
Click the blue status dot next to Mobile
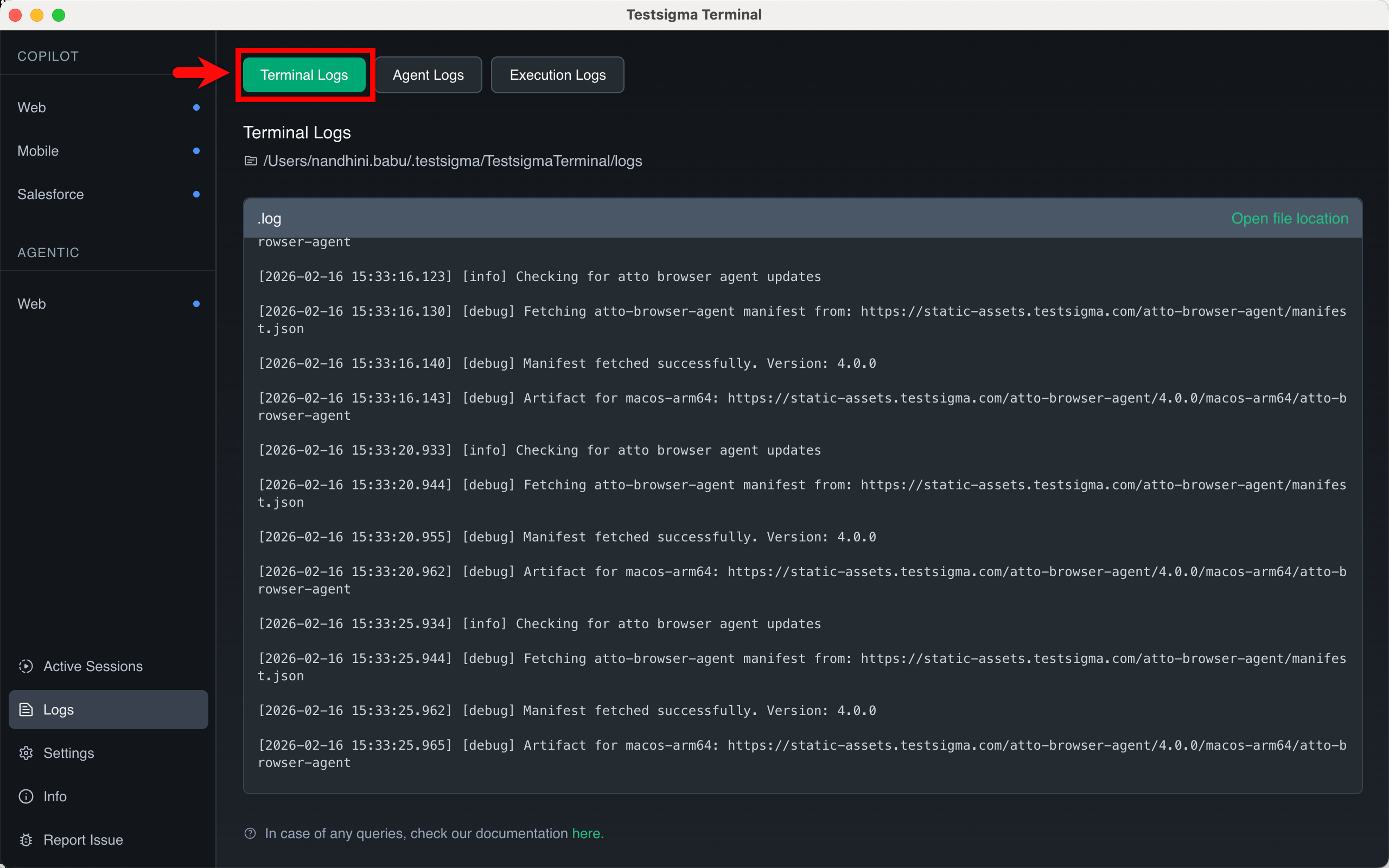click(197, 151)
